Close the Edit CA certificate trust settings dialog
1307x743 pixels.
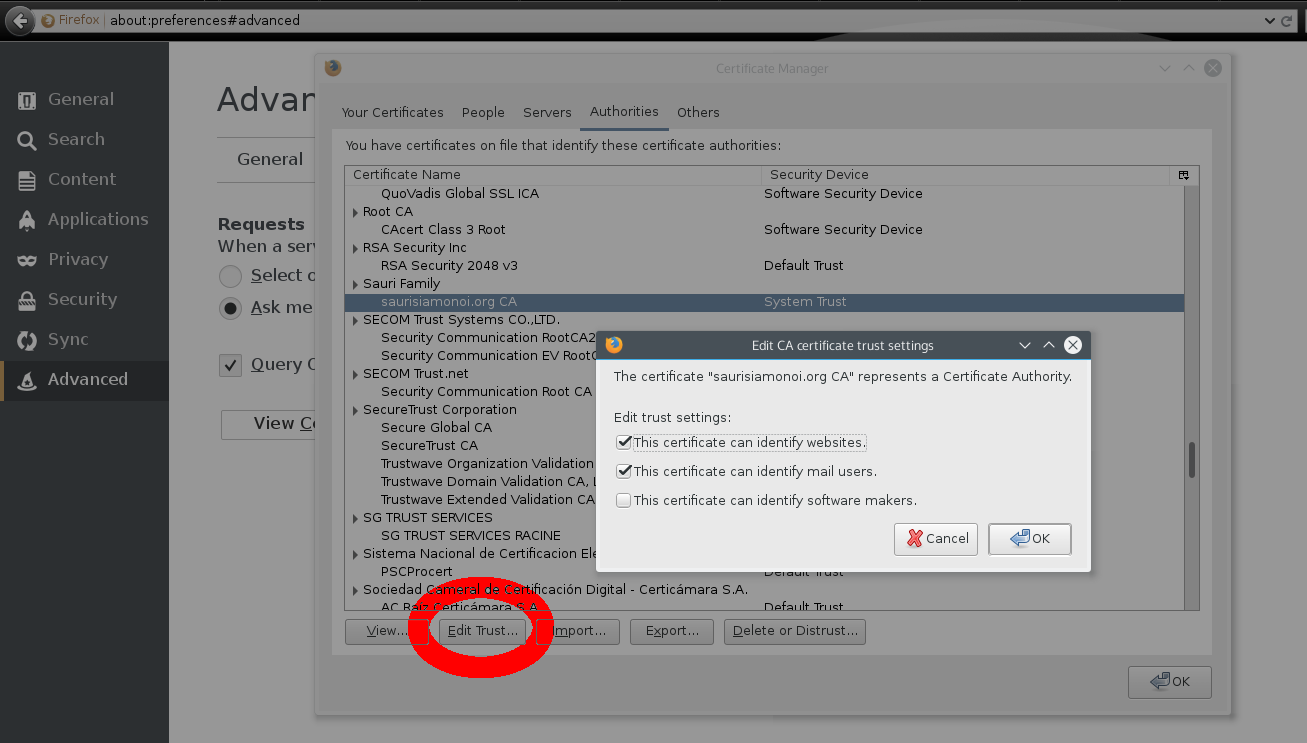(x=1073, y=345)
